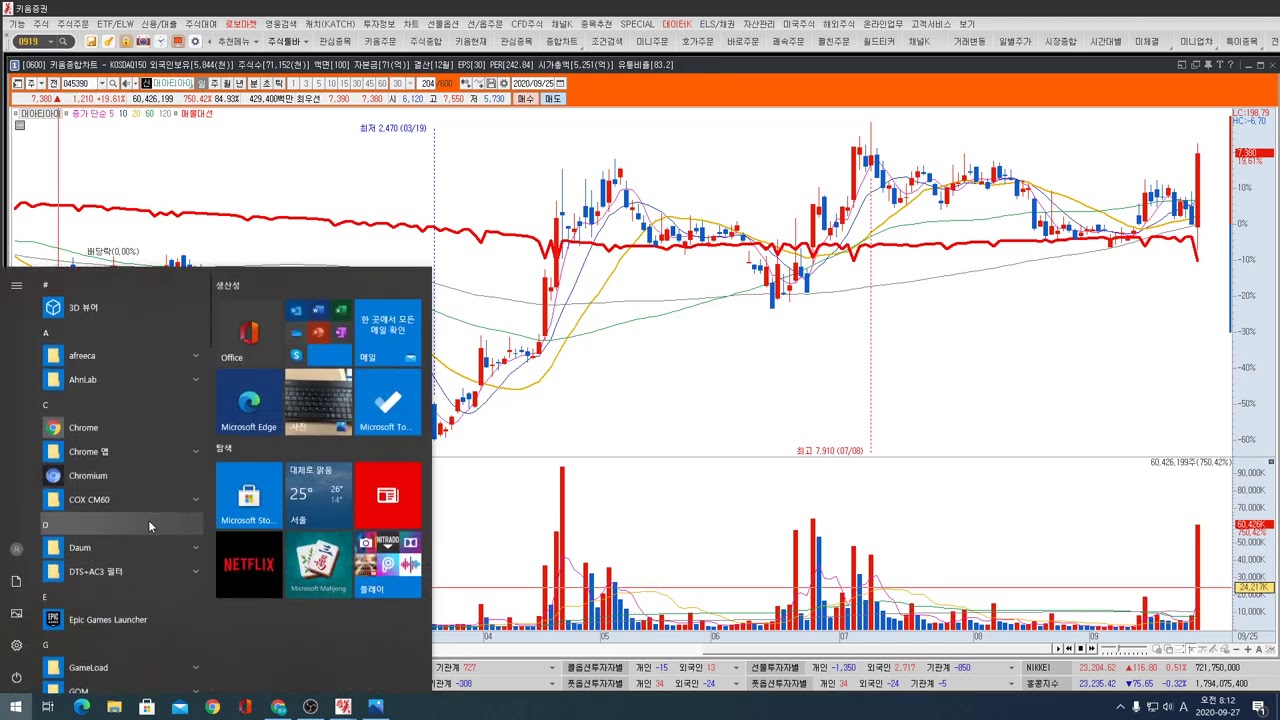Viewport: 1280px width, 720px height.
Task: Expand Daum folder in app list
Action: (195, 548)
